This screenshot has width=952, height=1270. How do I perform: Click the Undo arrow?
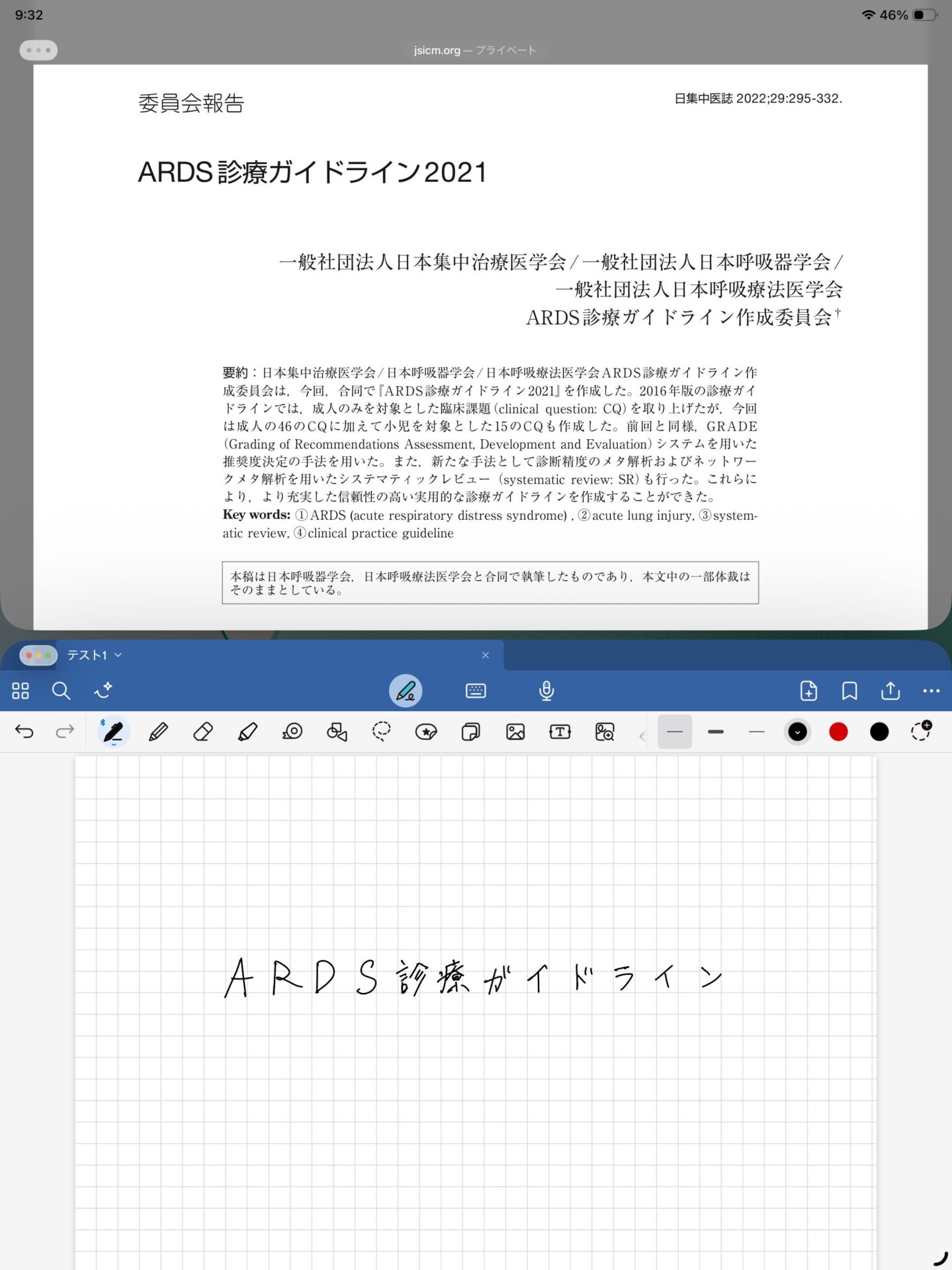pos(24,732)
